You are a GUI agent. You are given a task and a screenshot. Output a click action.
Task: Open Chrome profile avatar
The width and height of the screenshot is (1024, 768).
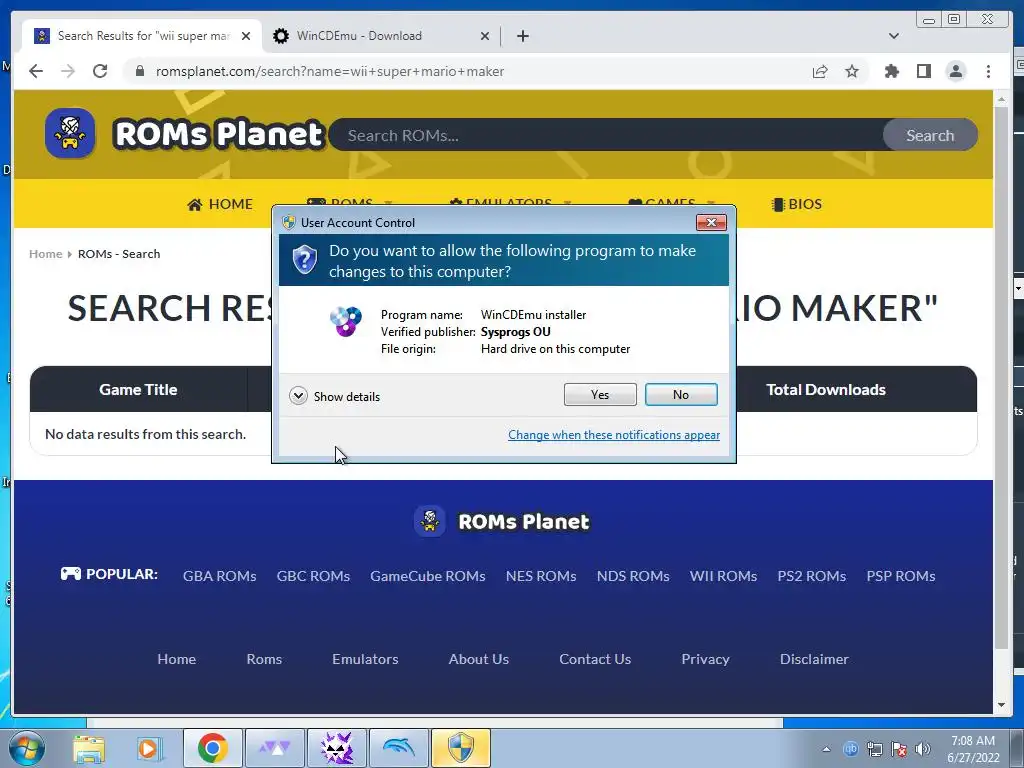[x=955, y=71]
